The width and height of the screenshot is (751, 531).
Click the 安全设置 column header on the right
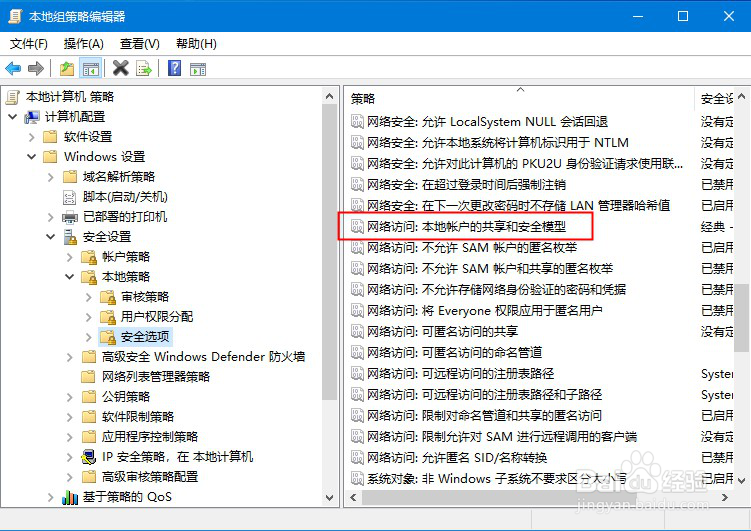[715, 99]
